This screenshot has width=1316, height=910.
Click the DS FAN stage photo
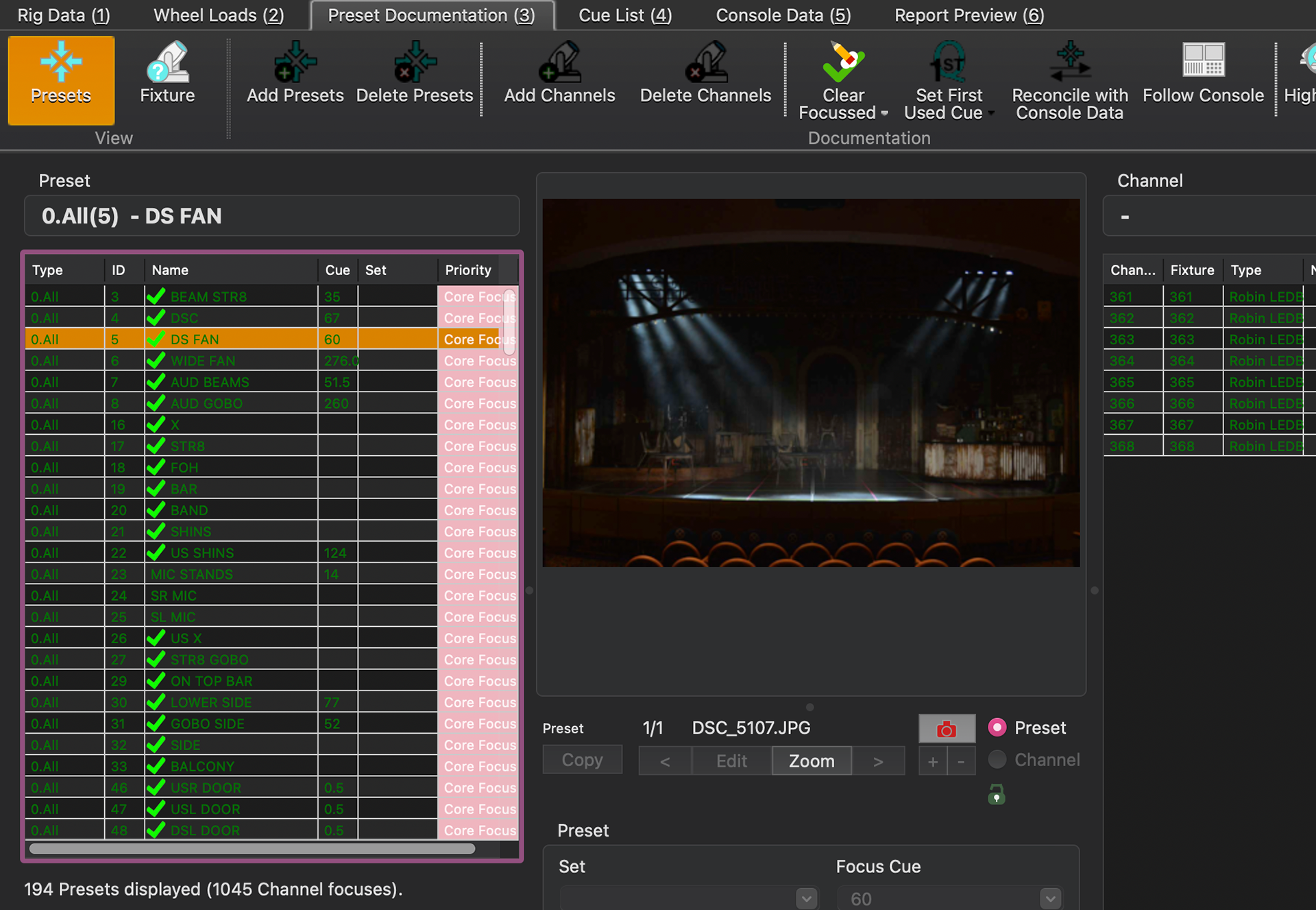pos(811,383)
